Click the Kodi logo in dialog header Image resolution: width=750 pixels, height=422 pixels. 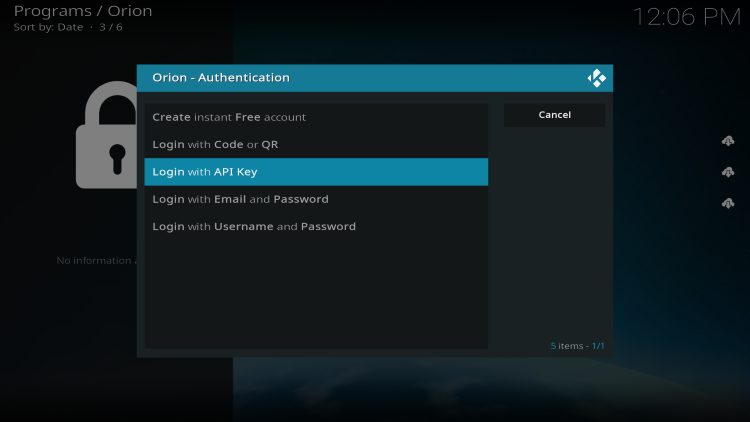(x=596, y=78)
